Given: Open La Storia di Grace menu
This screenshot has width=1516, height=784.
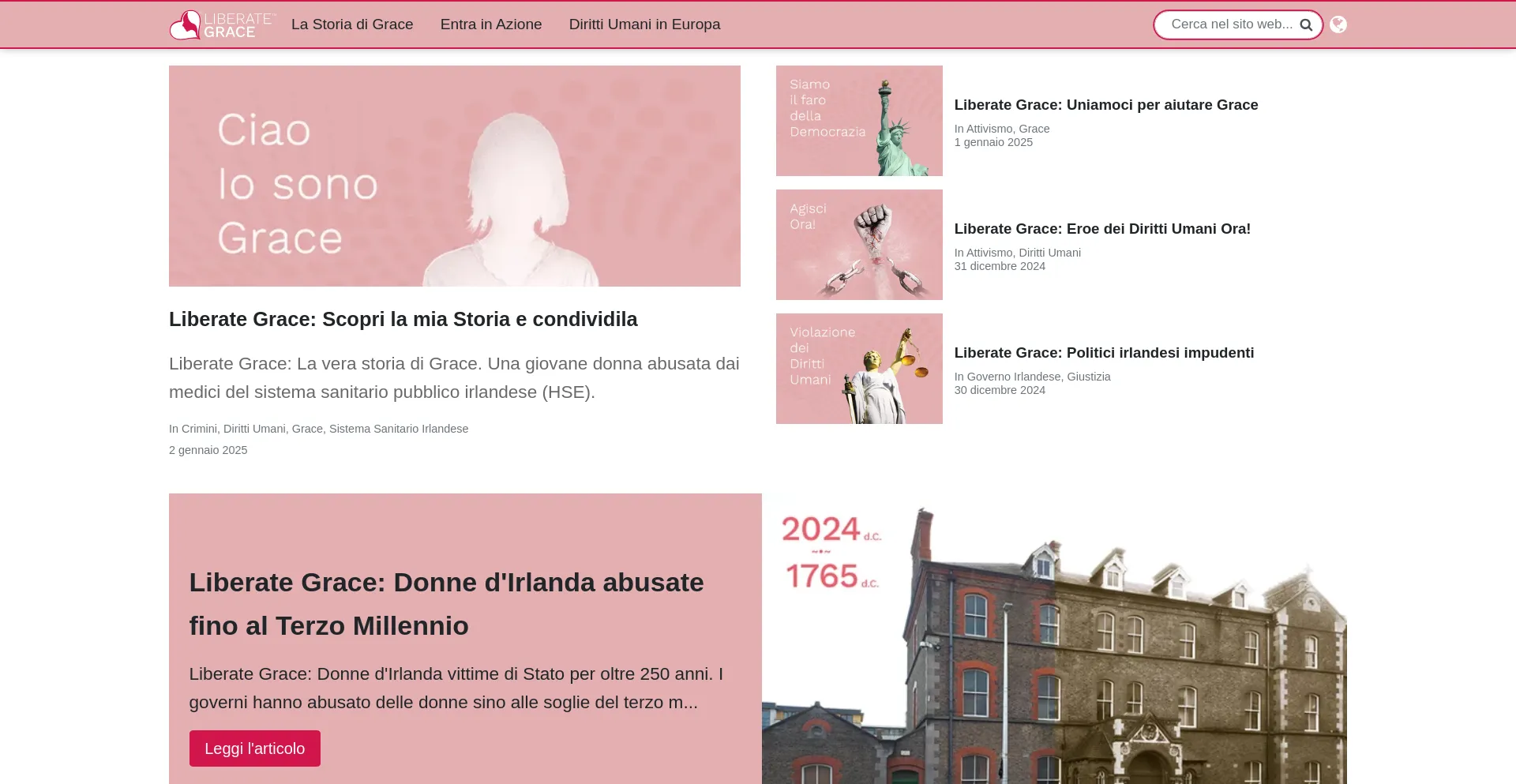Looking at the screenshot, I should tap(352, 24).
